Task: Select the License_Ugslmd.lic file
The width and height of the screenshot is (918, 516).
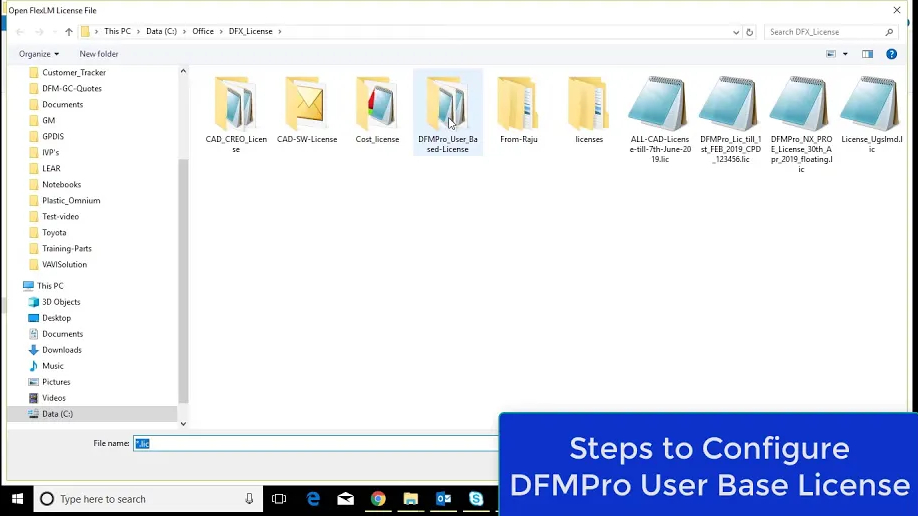Action: [x=871, y=114]
